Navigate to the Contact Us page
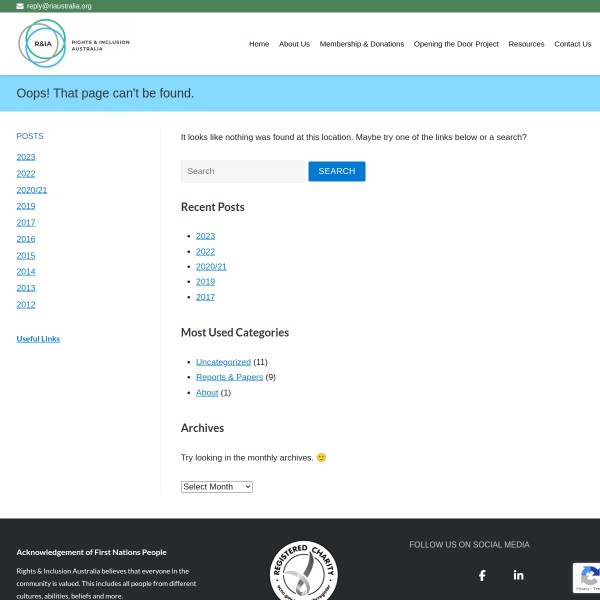The image size is (600, 600). (573, 44)
